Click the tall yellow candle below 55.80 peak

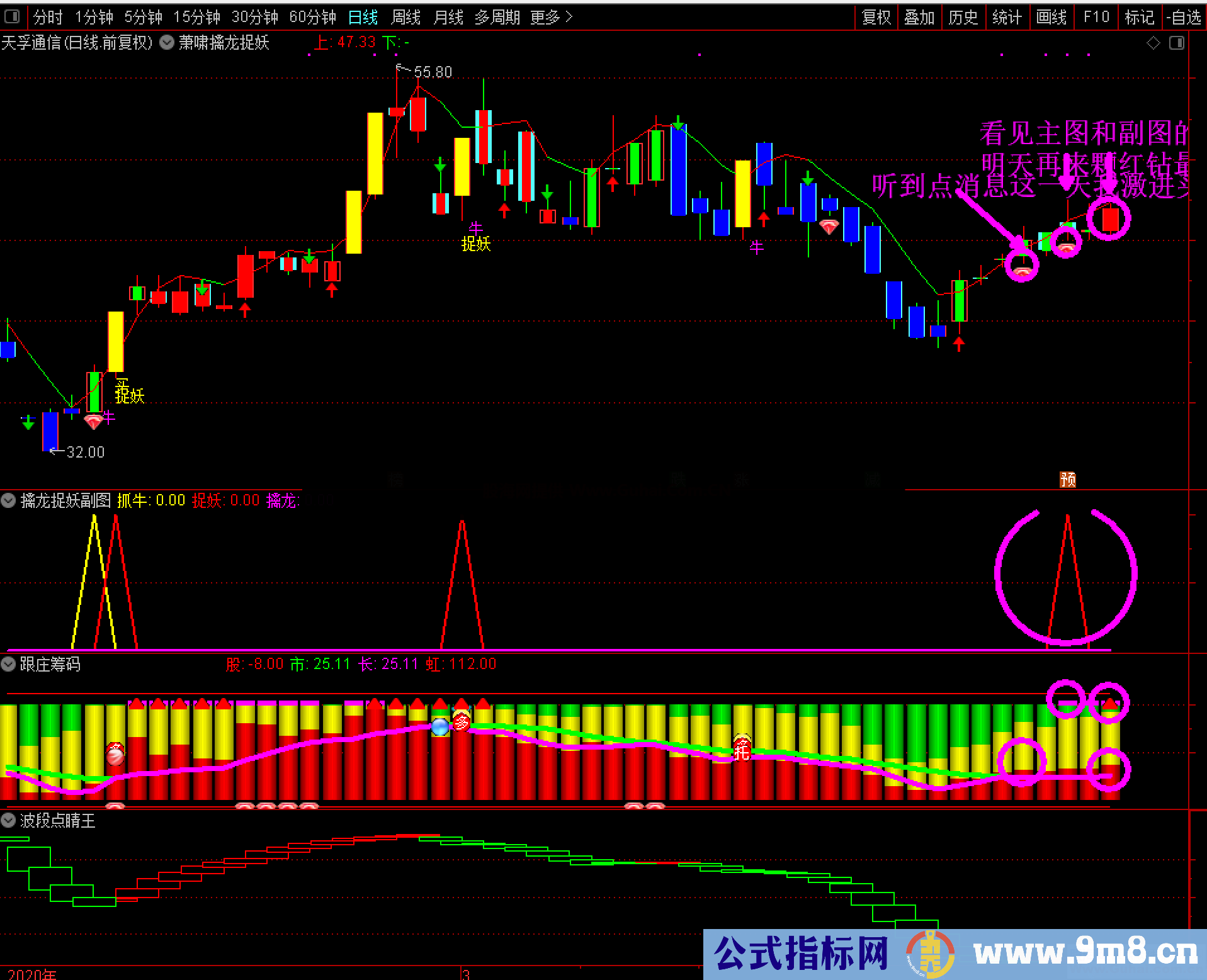[x=375, y=153]
